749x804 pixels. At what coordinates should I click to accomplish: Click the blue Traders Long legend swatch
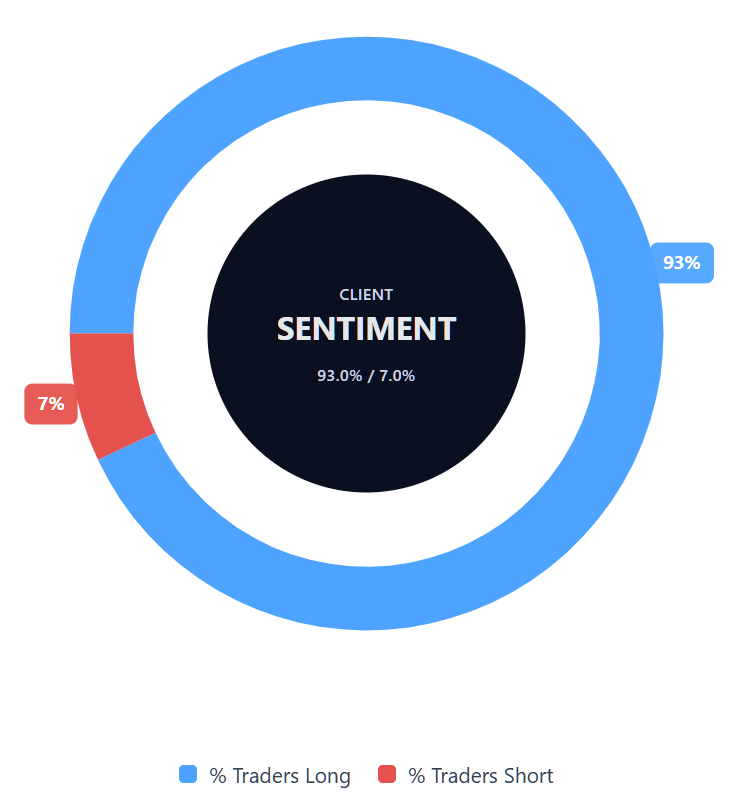[188, 774]
